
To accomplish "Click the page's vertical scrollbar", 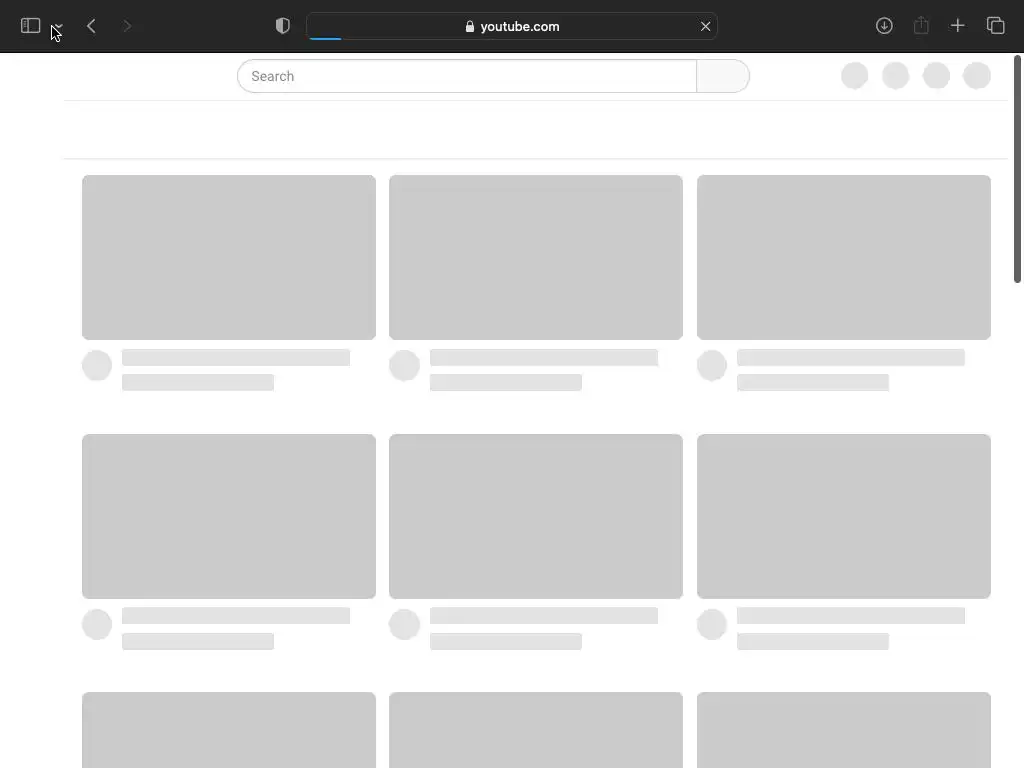I will pyautogui.click(x=1017, y=170).
